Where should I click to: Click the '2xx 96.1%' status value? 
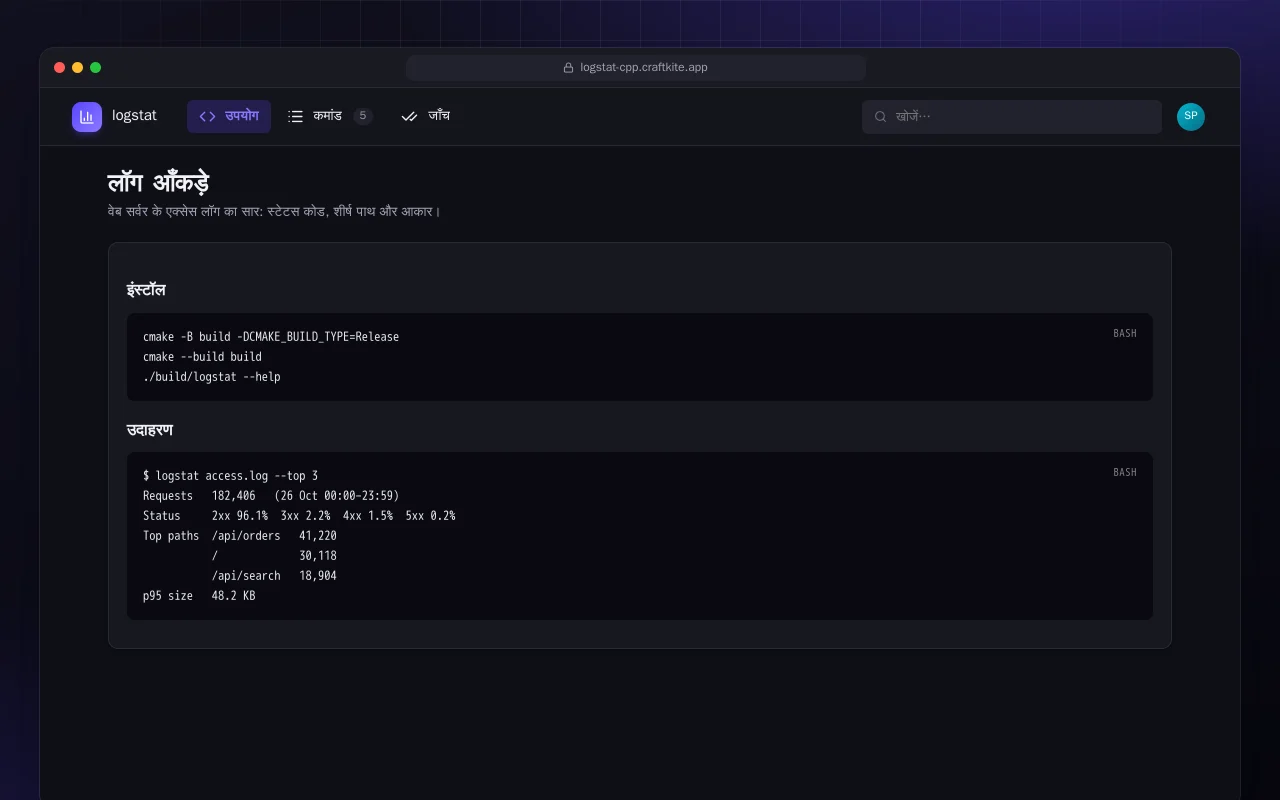click(x=240, y=516)
